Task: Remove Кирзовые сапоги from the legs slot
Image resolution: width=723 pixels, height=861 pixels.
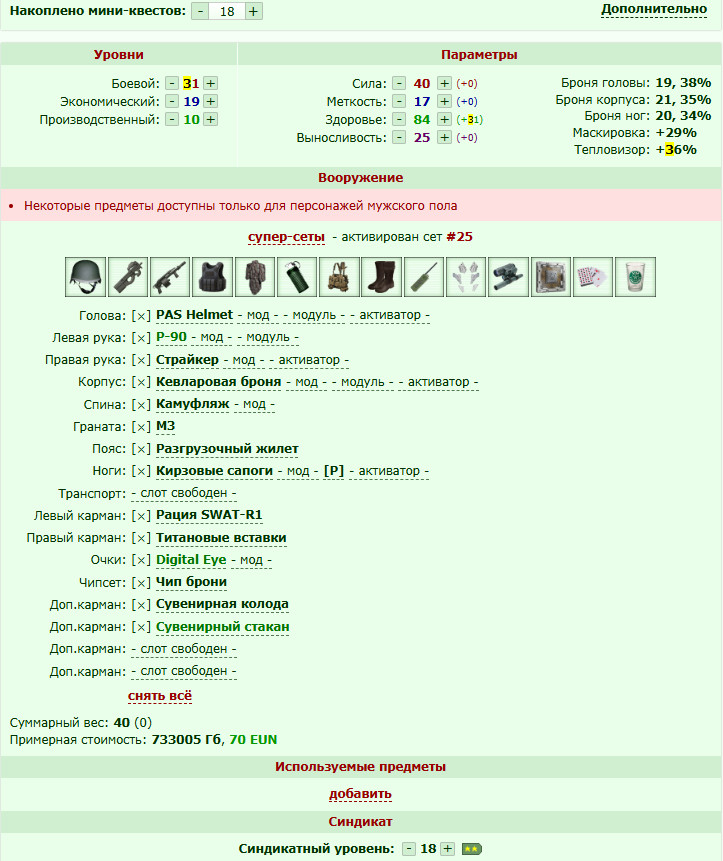Action: (x=141, y=471)
